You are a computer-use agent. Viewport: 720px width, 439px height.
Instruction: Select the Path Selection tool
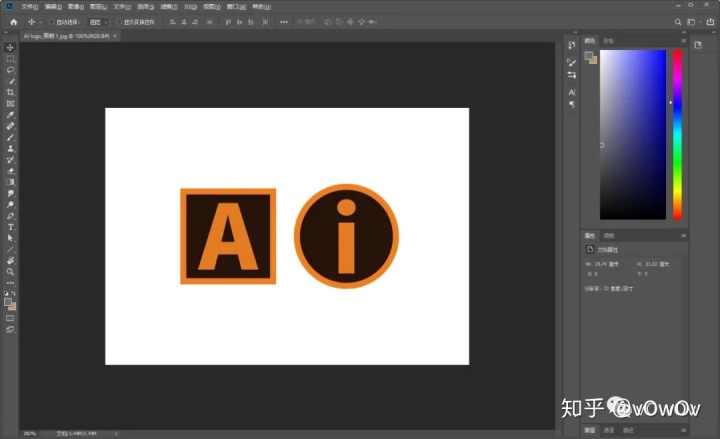click(x=10, y=238)
